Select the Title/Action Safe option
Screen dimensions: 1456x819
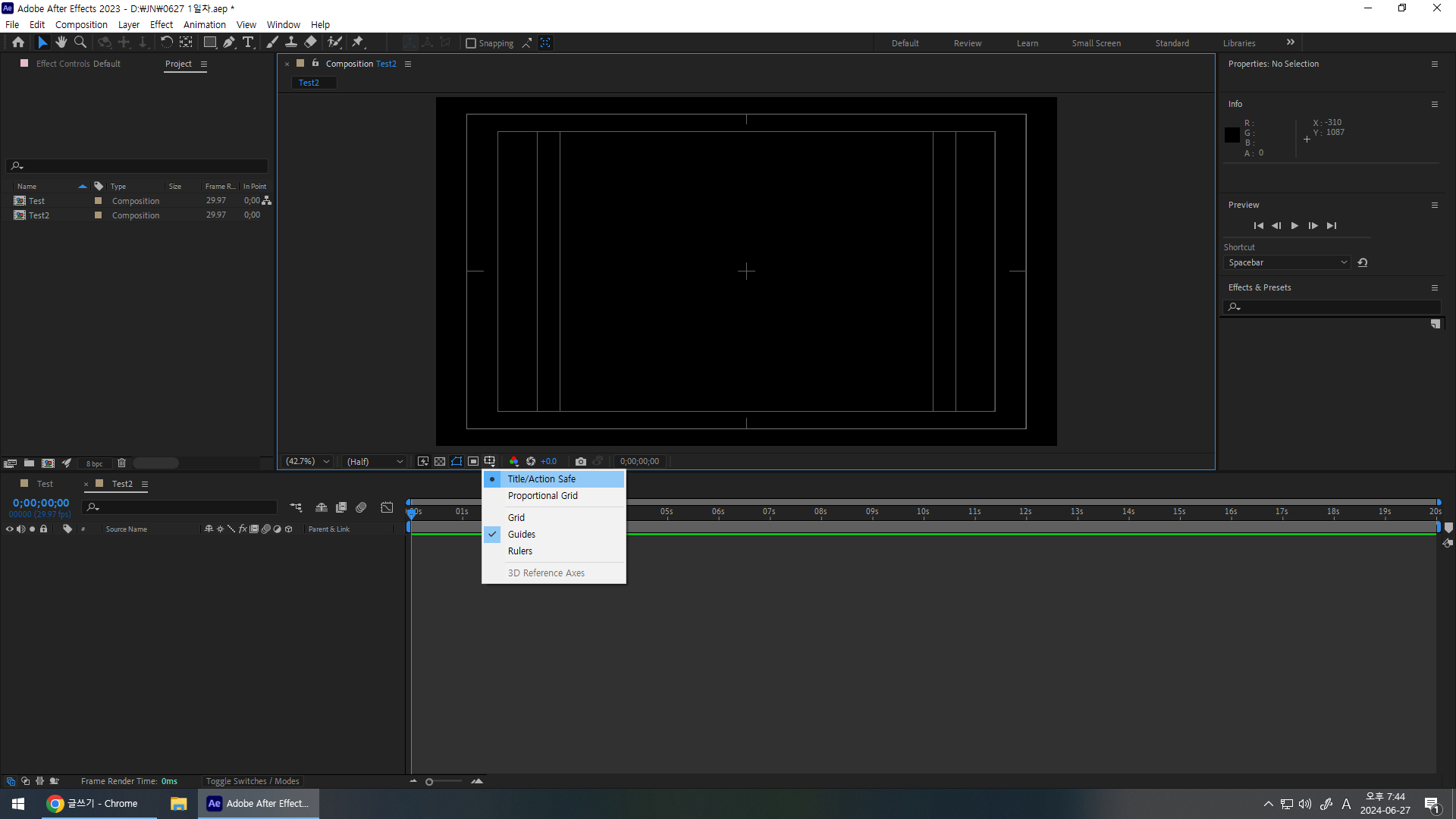coord(541,479)
